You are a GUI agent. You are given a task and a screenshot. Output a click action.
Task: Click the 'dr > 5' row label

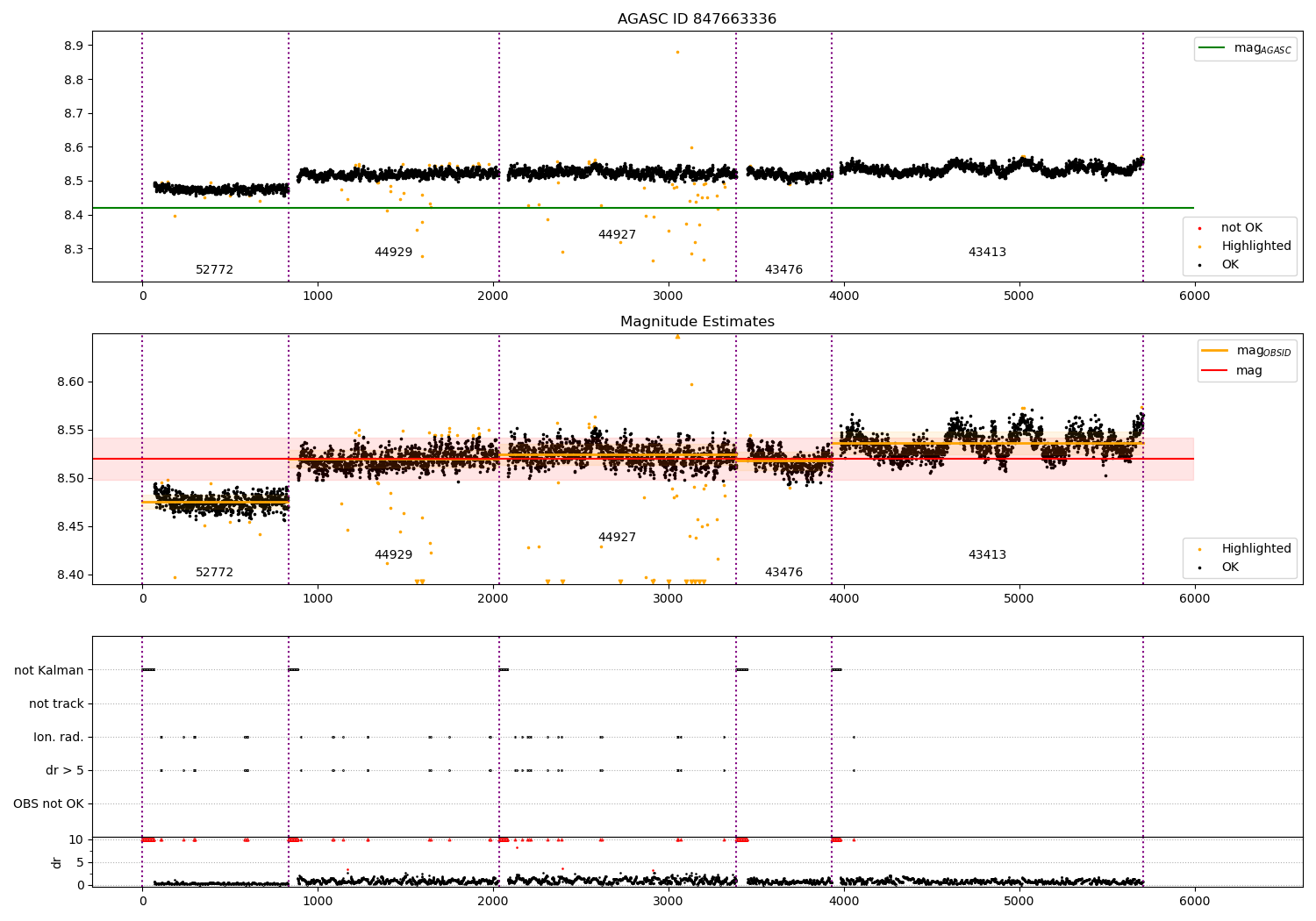coord(65,770)
